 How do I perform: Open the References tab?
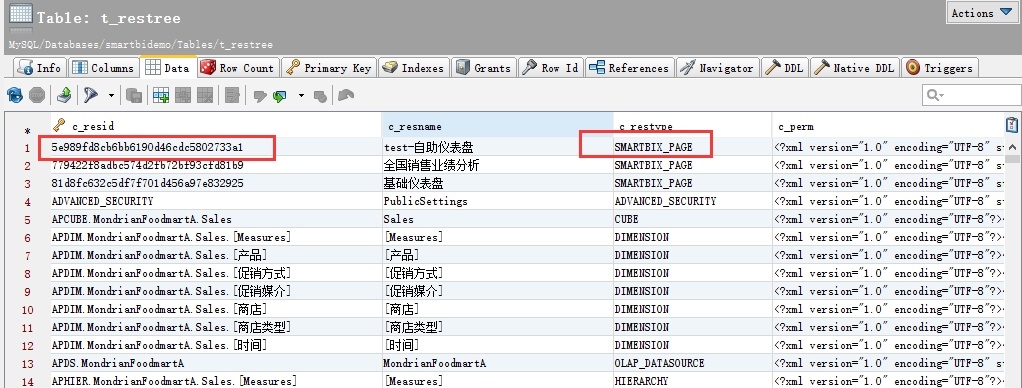[629, 68]
